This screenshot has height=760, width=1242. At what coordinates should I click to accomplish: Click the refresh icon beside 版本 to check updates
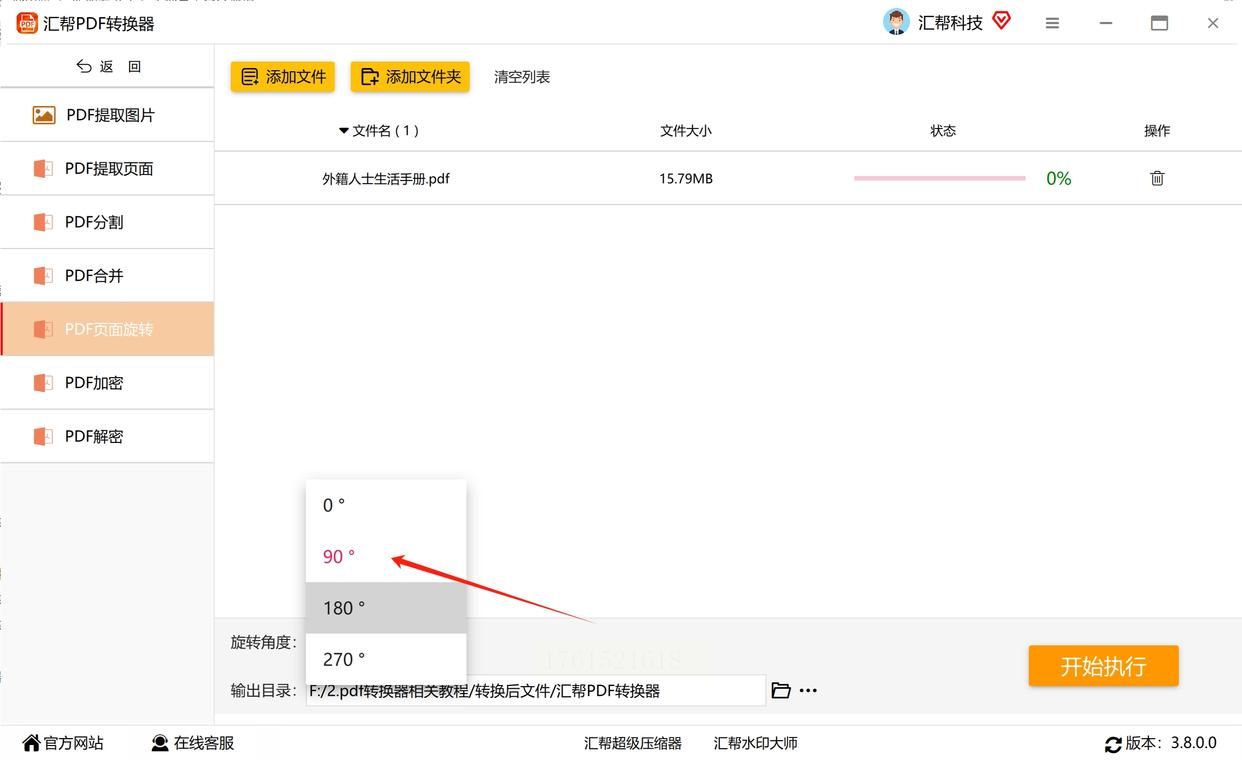coord(1113,744)
